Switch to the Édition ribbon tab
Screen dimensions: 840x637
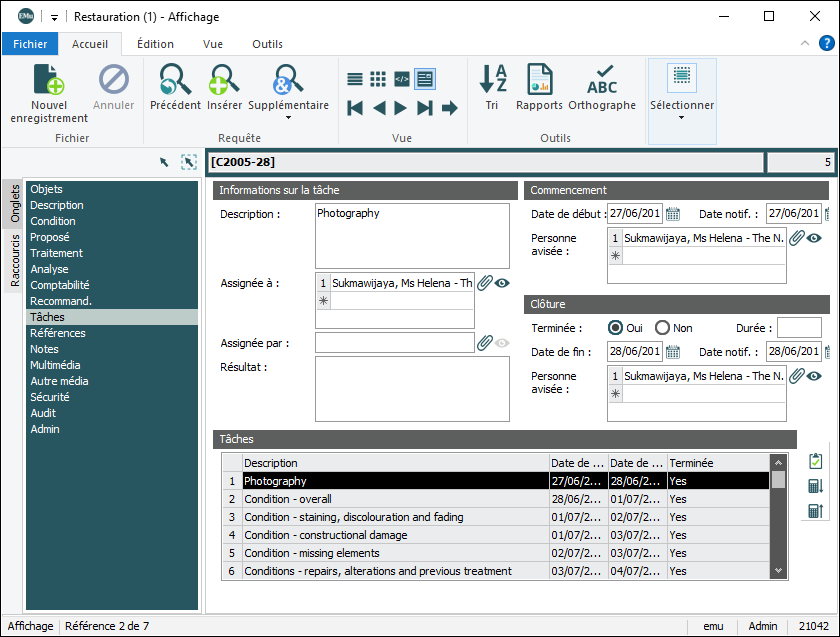[155, 44]
